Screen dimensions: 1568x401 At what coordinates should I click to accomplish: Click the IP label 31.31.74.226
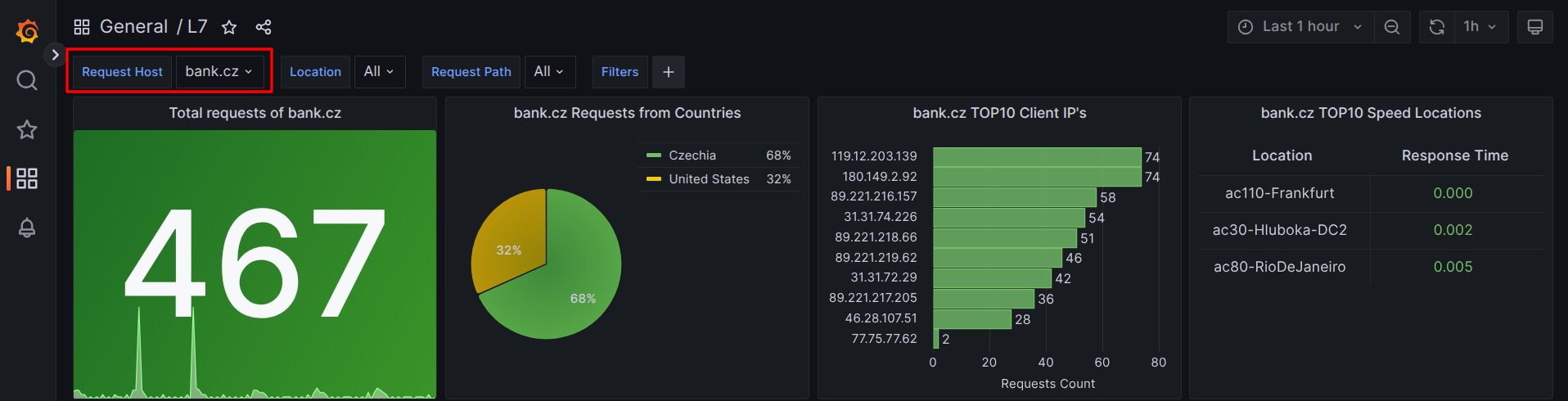(881, 217)
